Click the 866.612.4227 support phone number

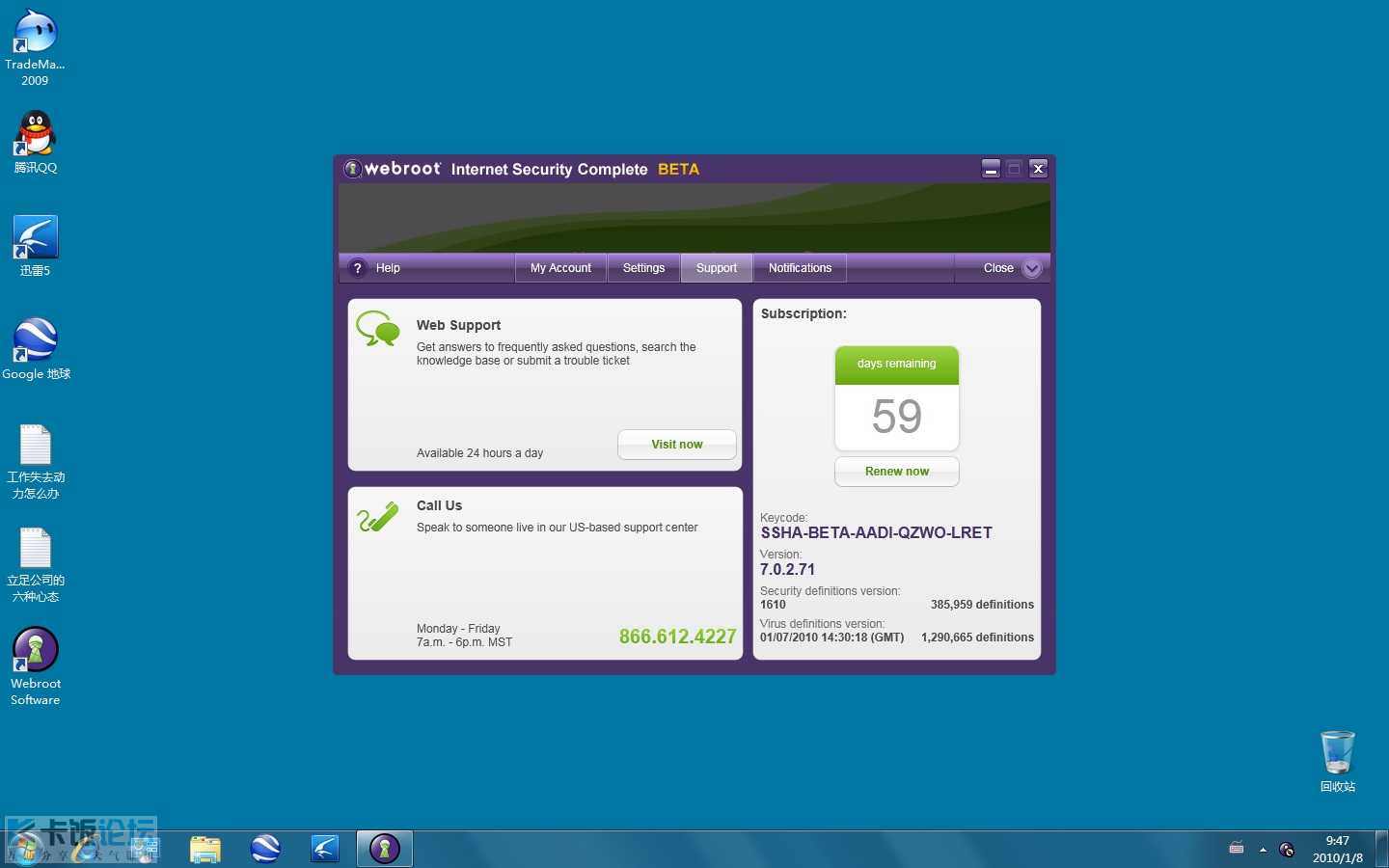pos(677,637)
